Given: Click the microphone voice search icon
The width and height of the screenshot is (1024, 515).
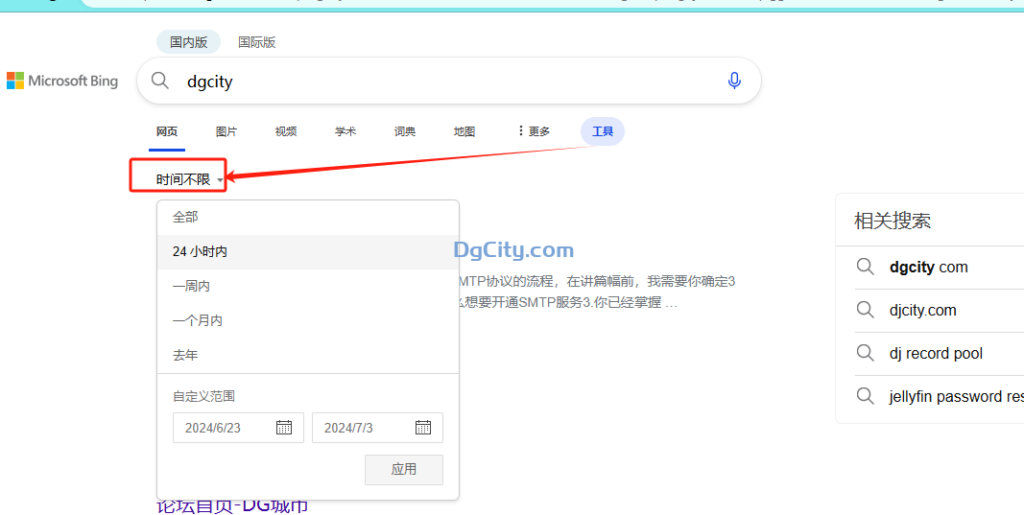Looking at the screenshot, I should point(734,80).
